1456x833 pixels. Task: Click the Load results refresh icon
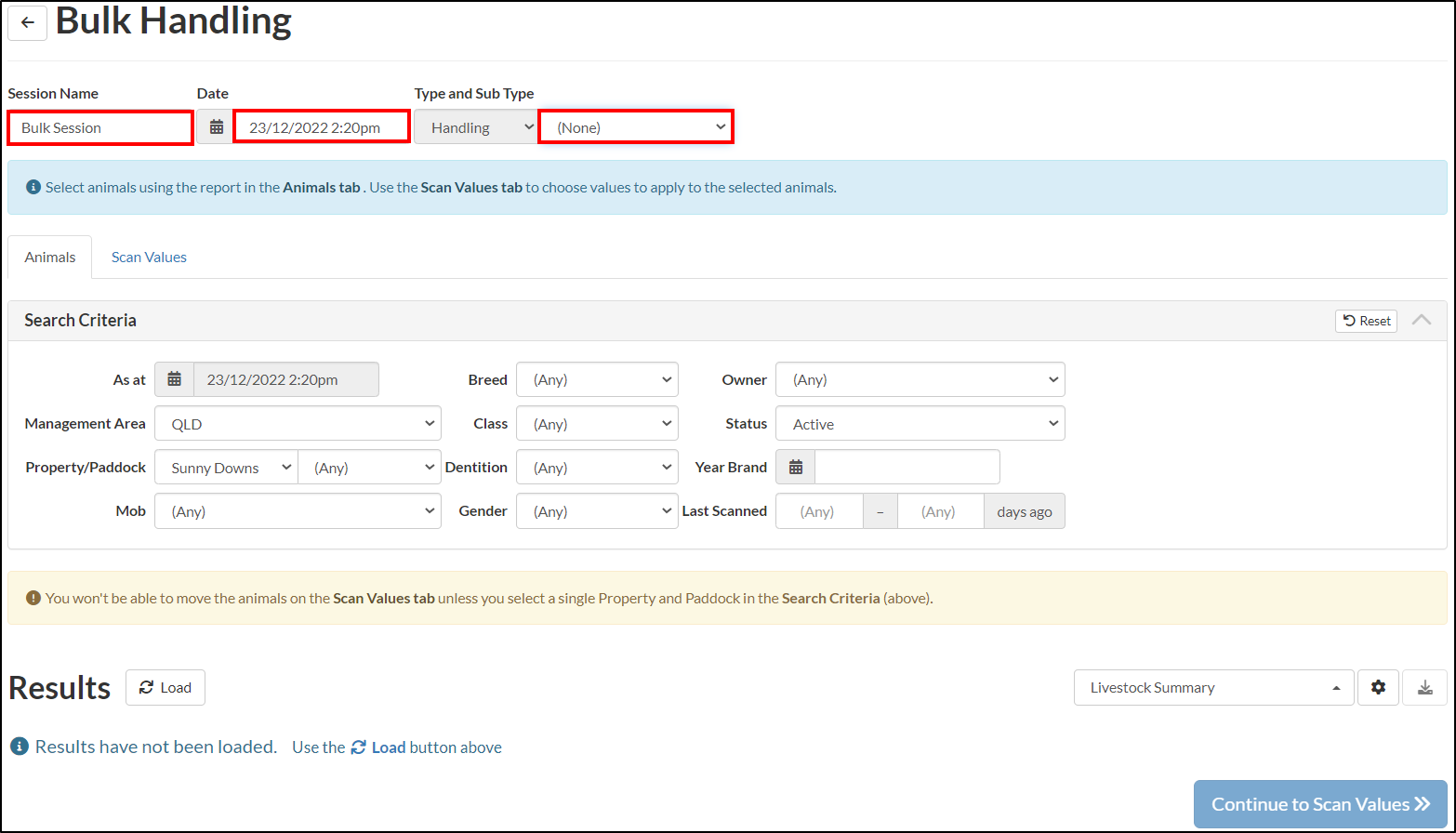click(x=149, y=687)
